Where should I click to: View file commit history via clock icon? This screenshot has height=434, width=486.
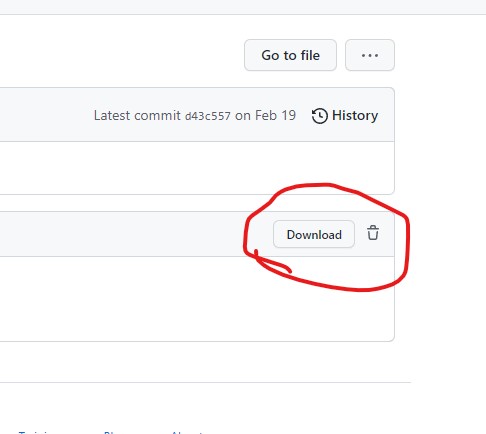[319, 116]
